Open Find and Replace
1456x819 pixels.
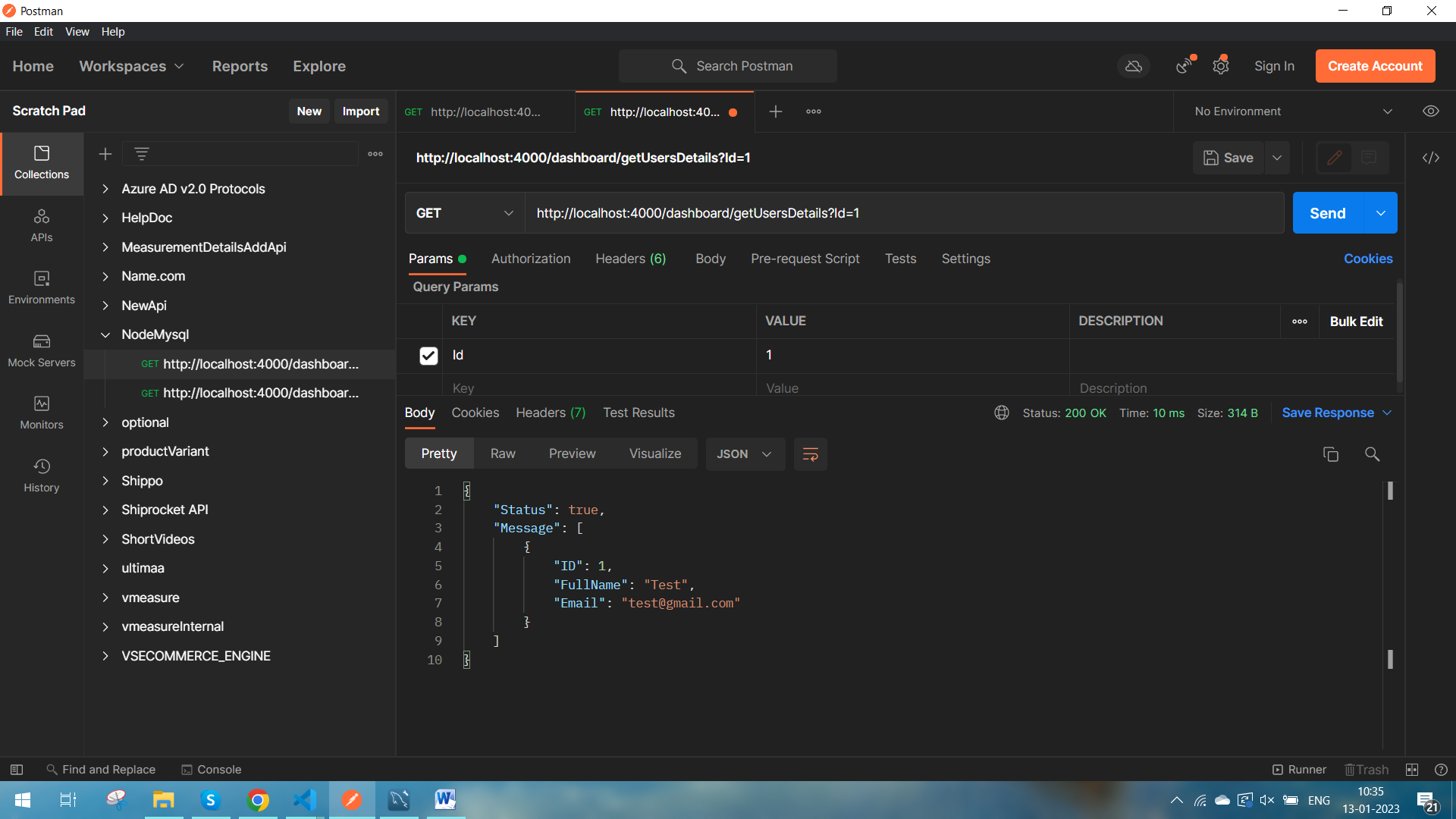coord(101,770)
